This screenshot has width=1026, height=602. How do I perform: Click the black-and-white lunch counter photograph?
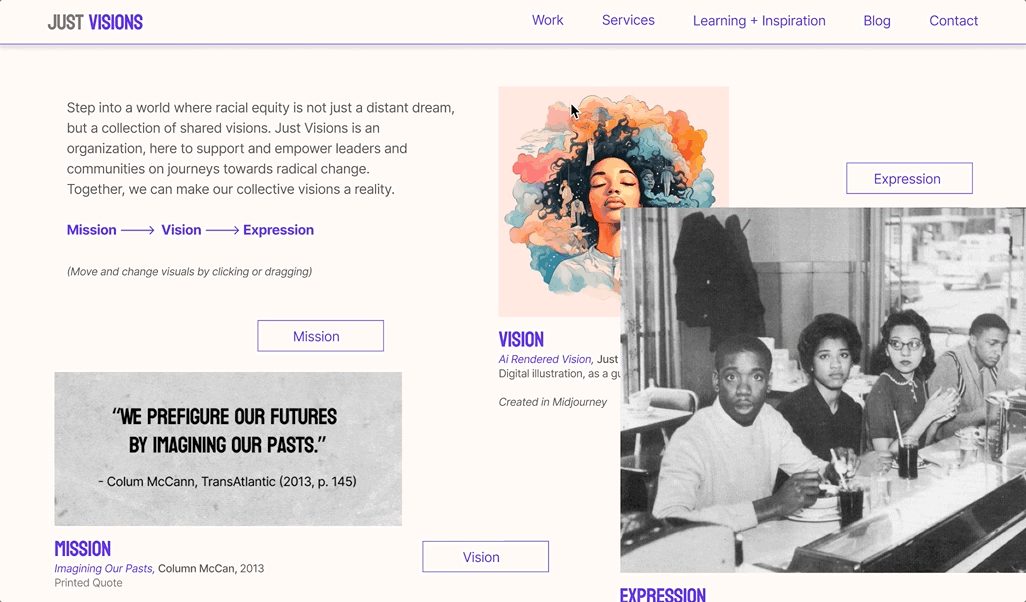823,390
